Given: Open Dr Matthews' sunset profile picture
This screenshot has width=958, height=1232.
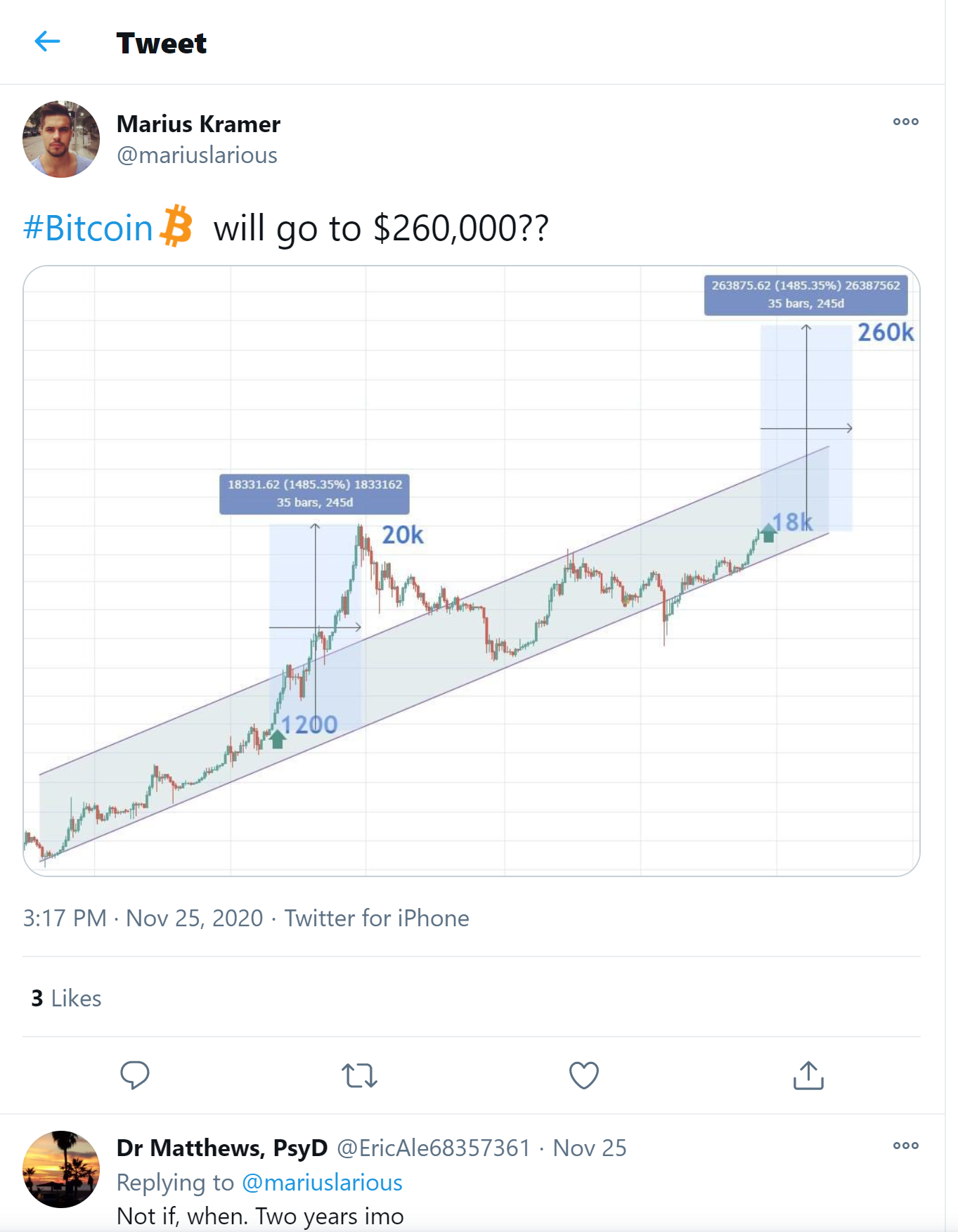Looking at the screenshot, I should click(x=61, y=1169).
